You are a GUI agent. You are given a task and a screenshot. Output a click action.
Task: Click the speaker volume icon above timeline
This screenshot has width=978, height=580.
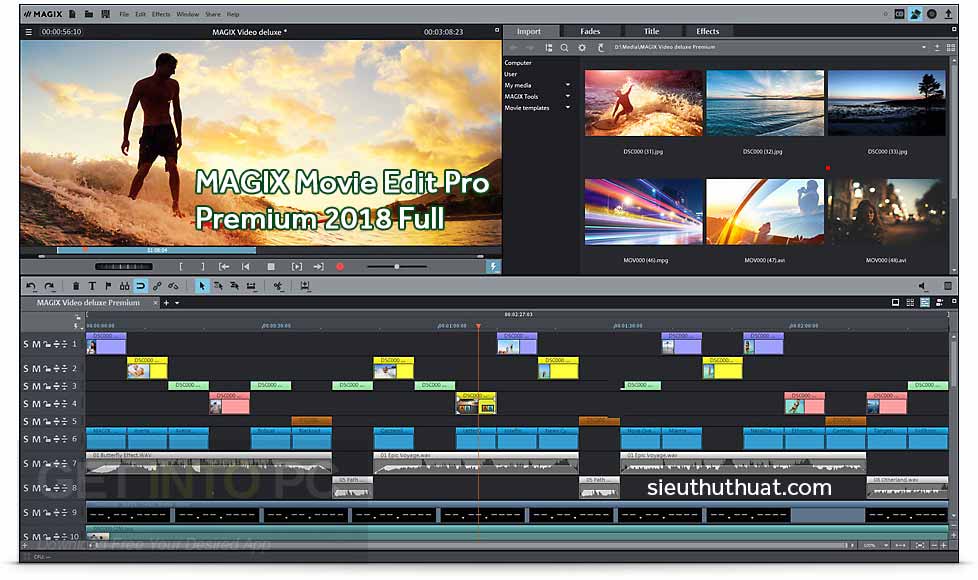pos(922,286)
